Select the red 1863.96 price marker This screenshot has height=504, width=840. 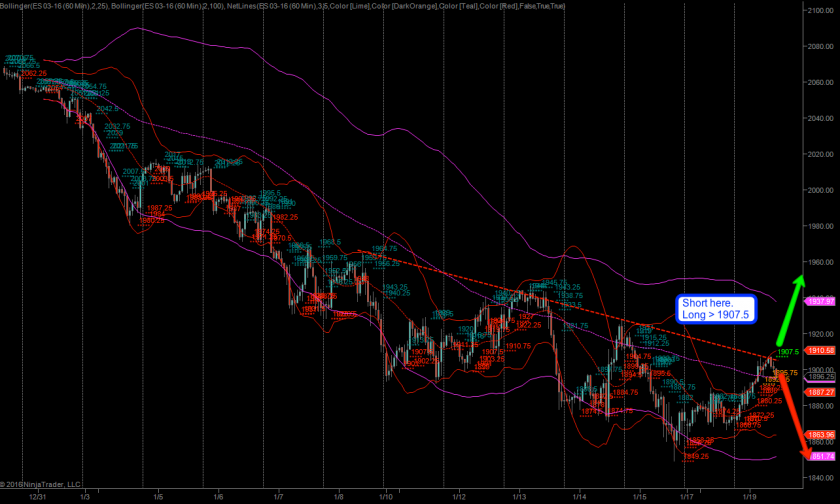coord(821,434)
